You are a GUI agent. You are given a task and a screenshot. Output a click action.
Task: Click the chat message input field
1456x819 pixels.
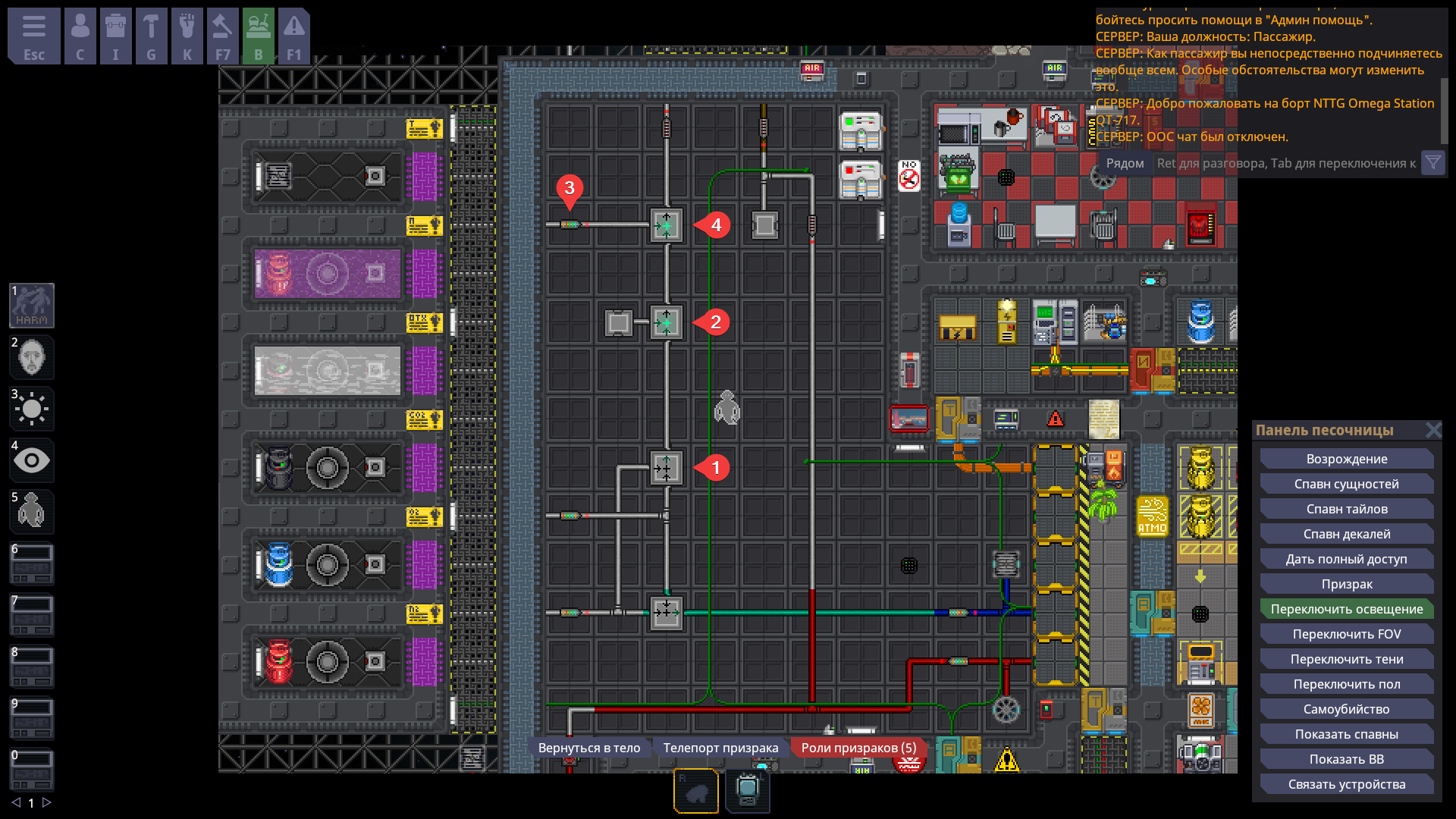(x=1285, y=163)
